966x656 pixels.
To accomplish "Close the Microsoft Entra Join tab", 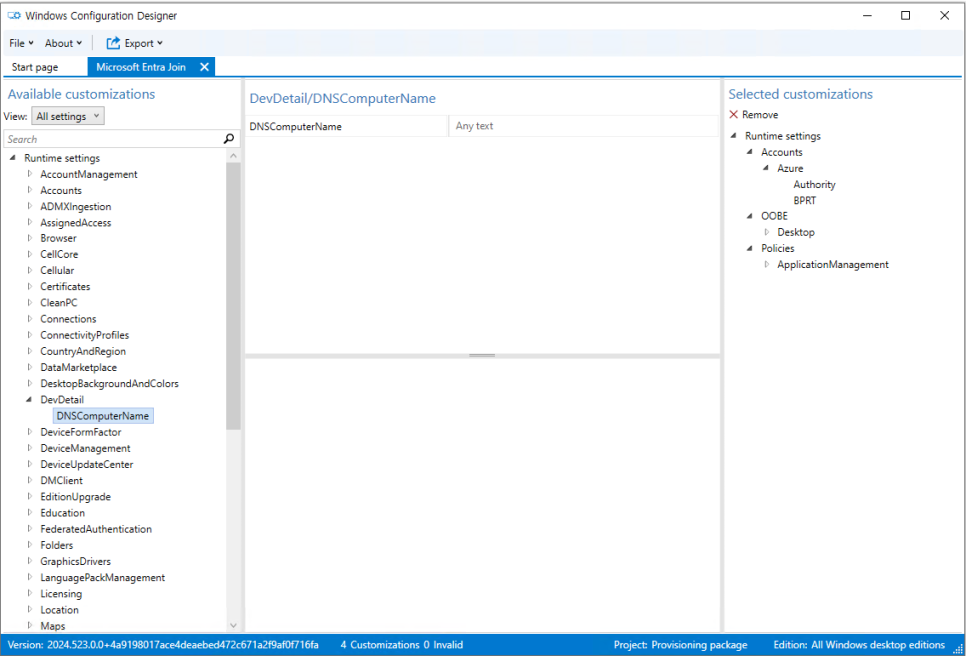I will pos(205,67).
